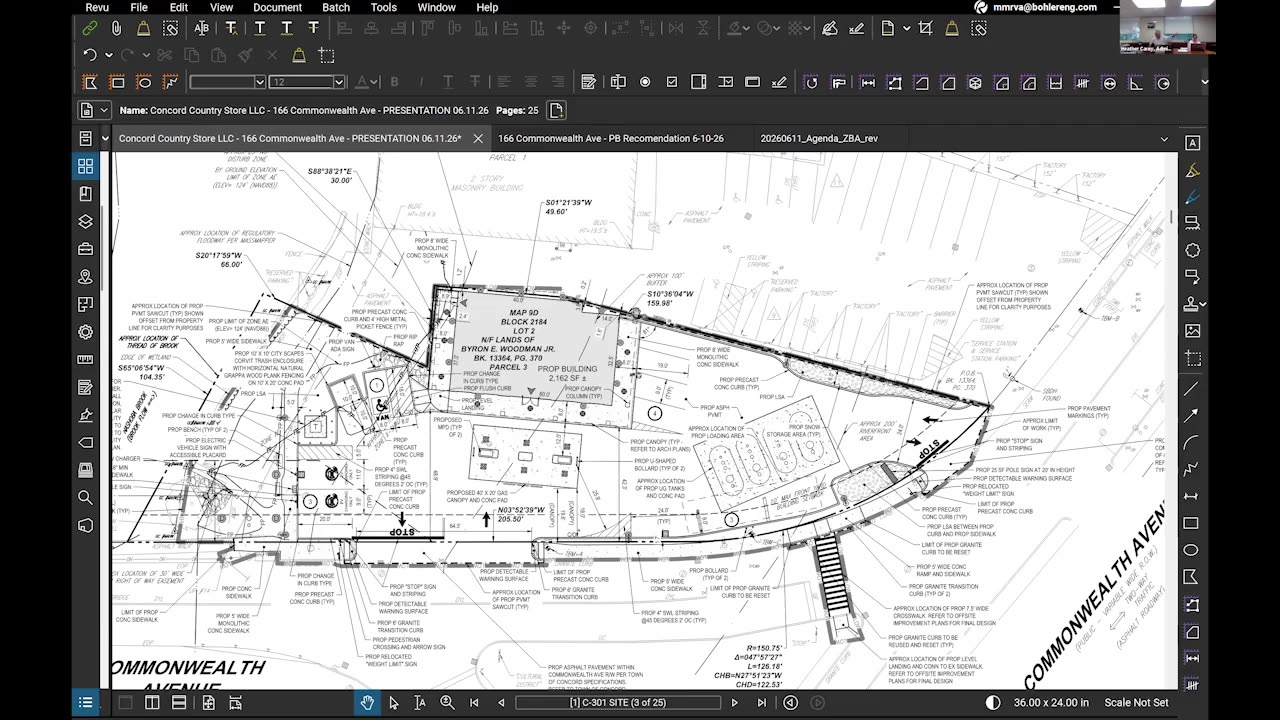
Task: Select the Hyperlink tool in top toolbar
Action: pos(90,29)
